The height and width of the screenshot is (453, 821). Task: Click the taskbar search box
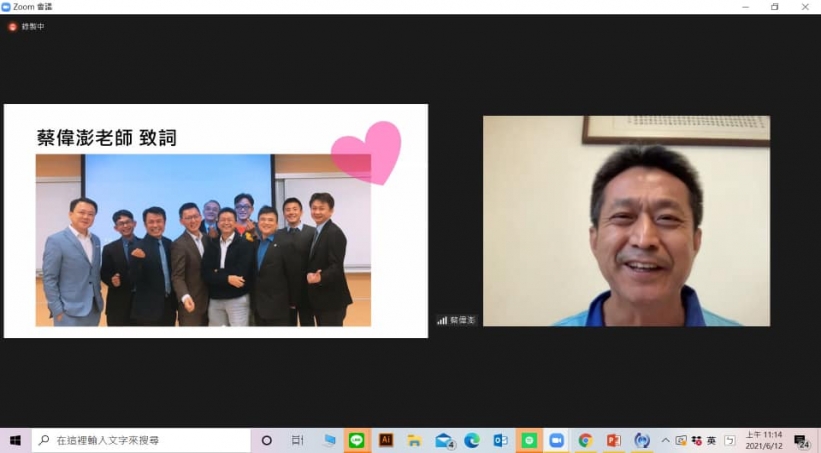[140, 440]
